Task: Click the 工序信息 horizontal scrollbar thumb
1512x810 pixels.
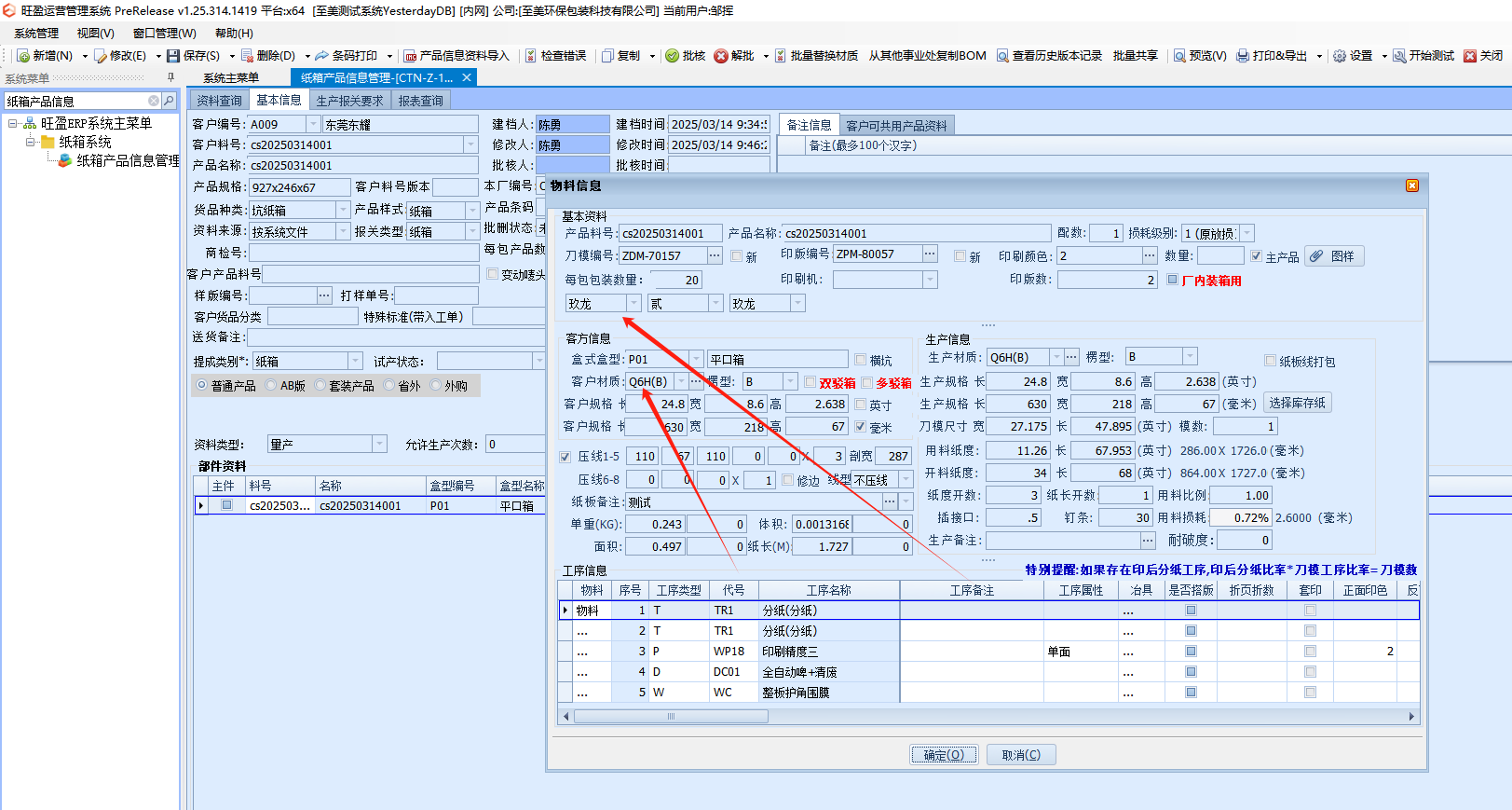Action: [x=671, y=717]
